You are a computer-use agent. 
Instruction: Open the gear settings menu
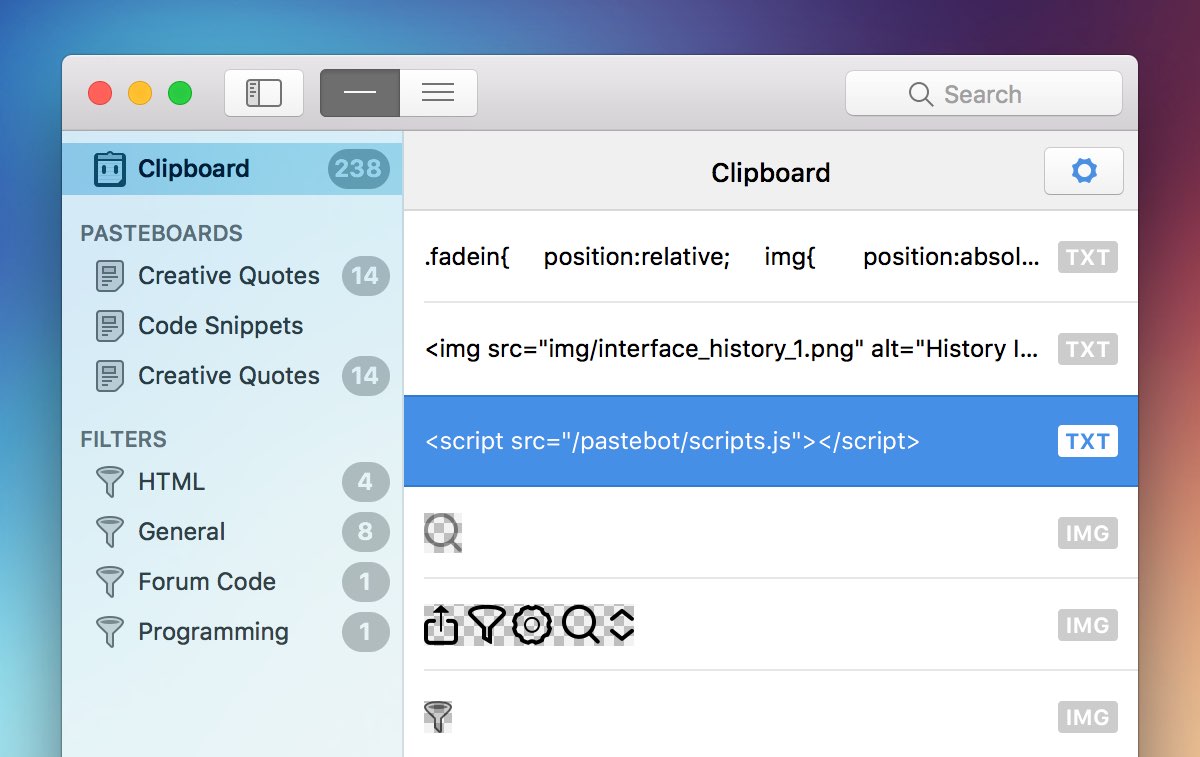[1083, 172]
